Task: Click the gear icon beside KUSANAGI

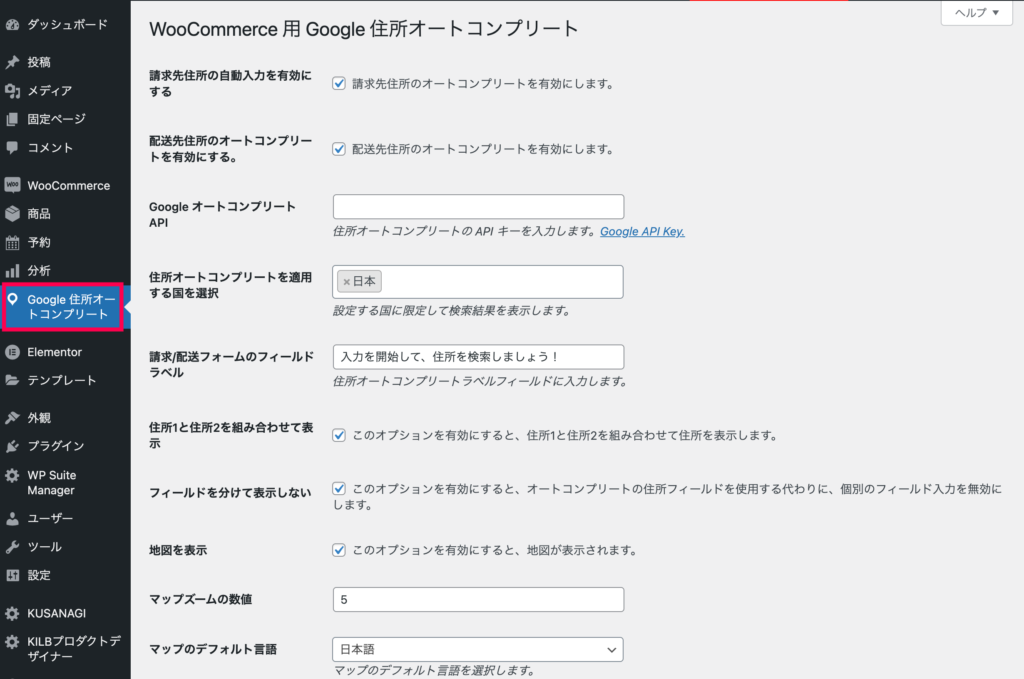Action: 12,614
